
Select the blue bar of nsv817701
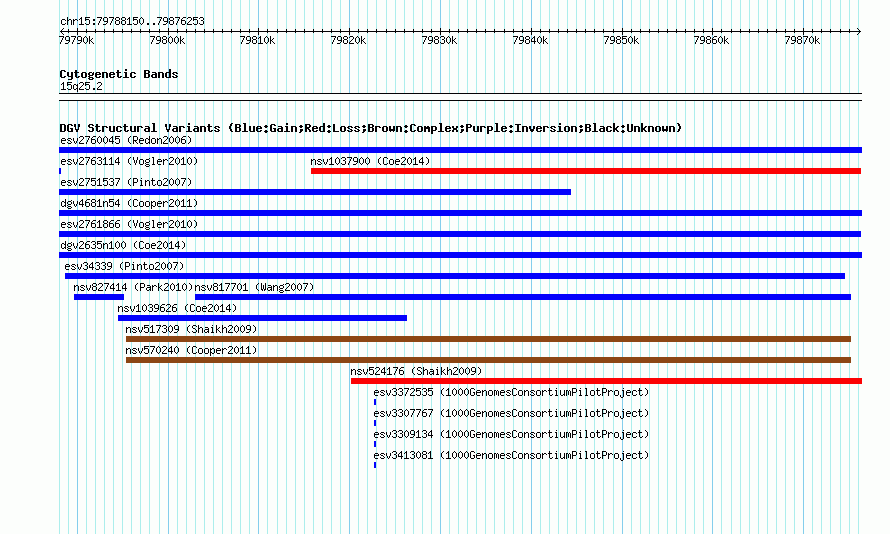pyautogui.click(x=523, y=297)
